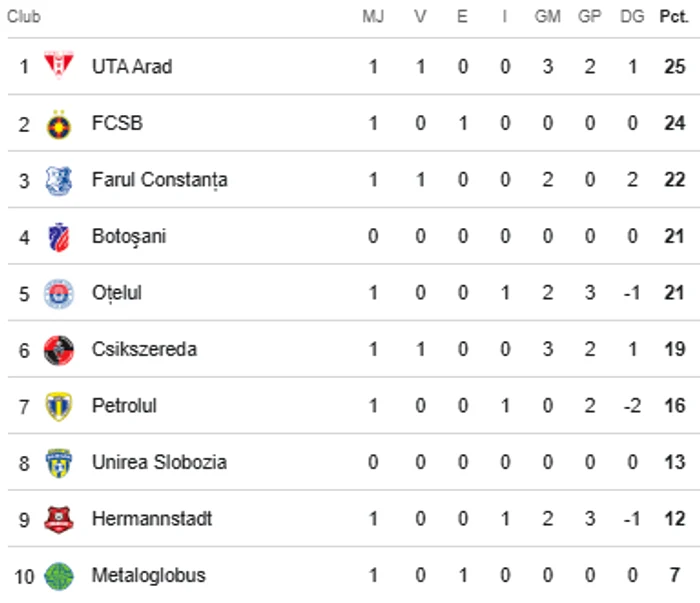Click the GM column header
The image size is (700, 603).
[x=547, y=18]
